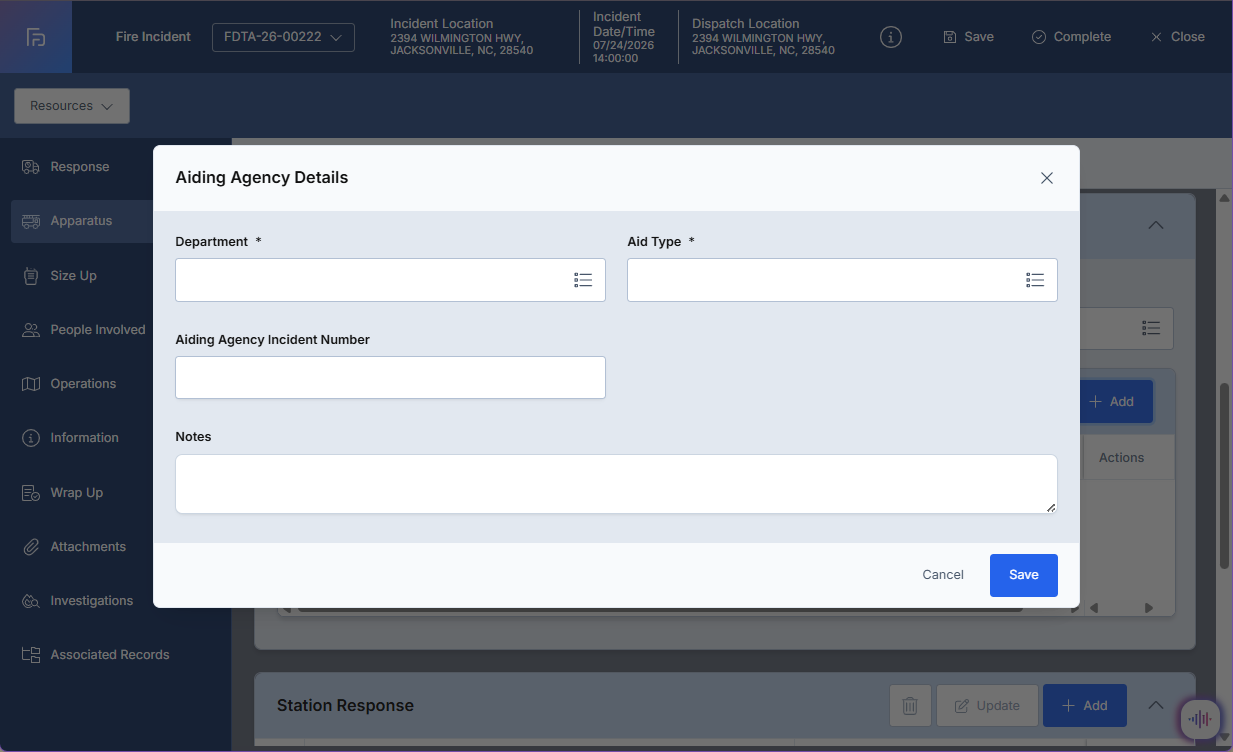
Task: Click list icon behind dialog on right
Action: click(1151, 328)
